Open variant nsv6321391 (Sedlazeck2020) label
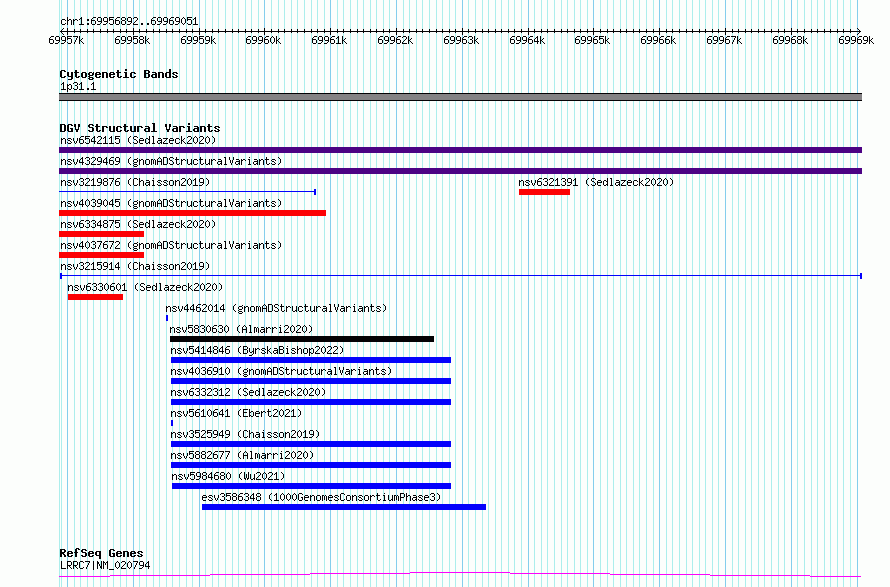890x587 pixels. (x=596, y=182)
